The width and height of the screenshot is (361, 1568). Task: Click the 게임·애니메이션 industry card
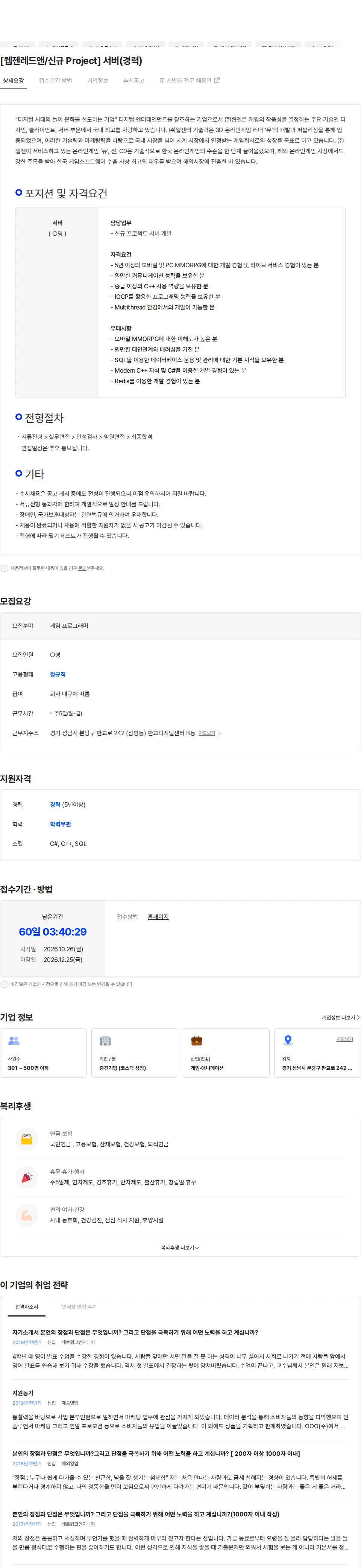226,1053
